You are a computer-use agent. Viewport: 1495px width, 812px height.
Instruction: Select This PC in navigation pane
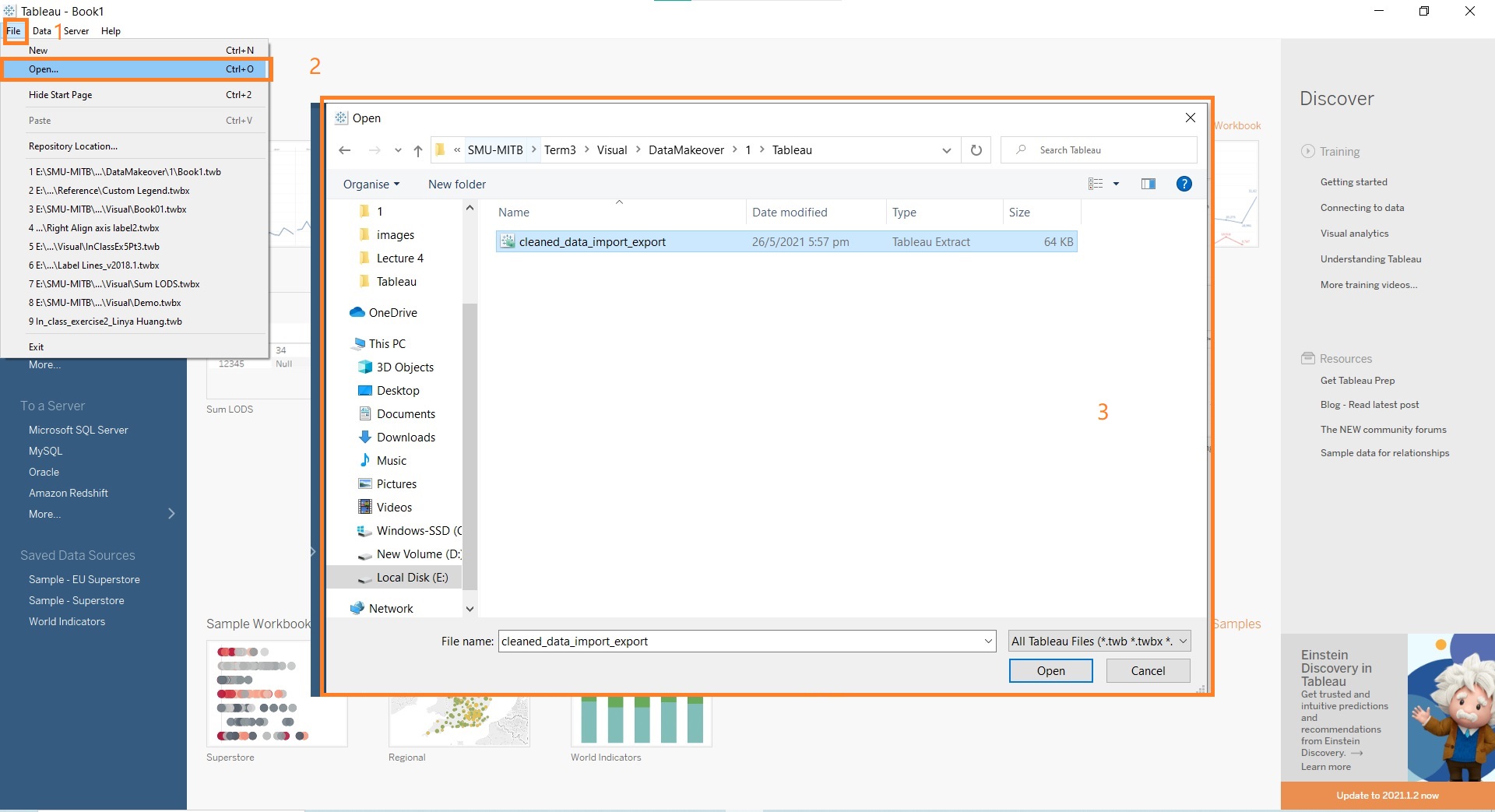tap(387, 343)
